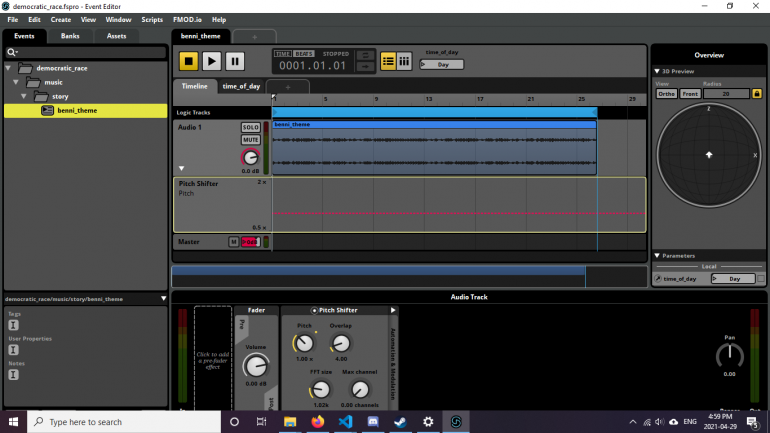Image resolution: width=770 pixels, height=433 pixels.
Task: Click the lock icon beside Radius field
Action: (757, 93)
